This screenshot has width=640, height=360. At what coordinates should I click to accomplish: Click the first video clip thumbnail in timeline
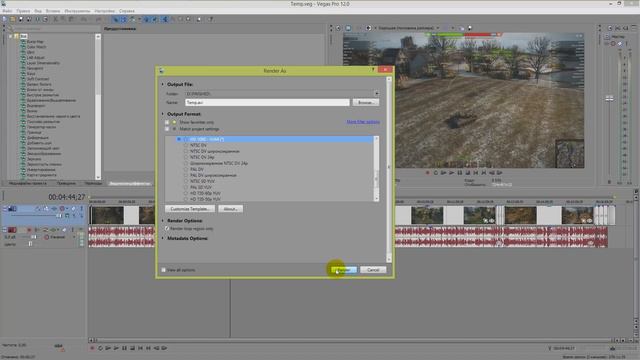click(107, 215)
